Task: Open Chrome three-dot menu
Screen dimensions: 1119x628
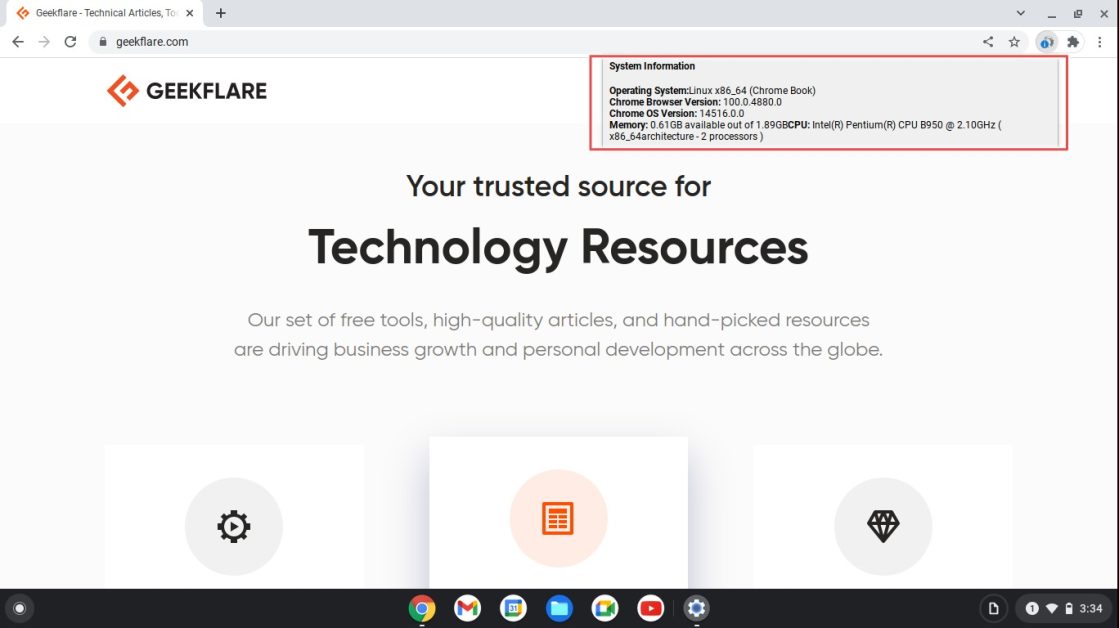Action: click(1100, 42)
